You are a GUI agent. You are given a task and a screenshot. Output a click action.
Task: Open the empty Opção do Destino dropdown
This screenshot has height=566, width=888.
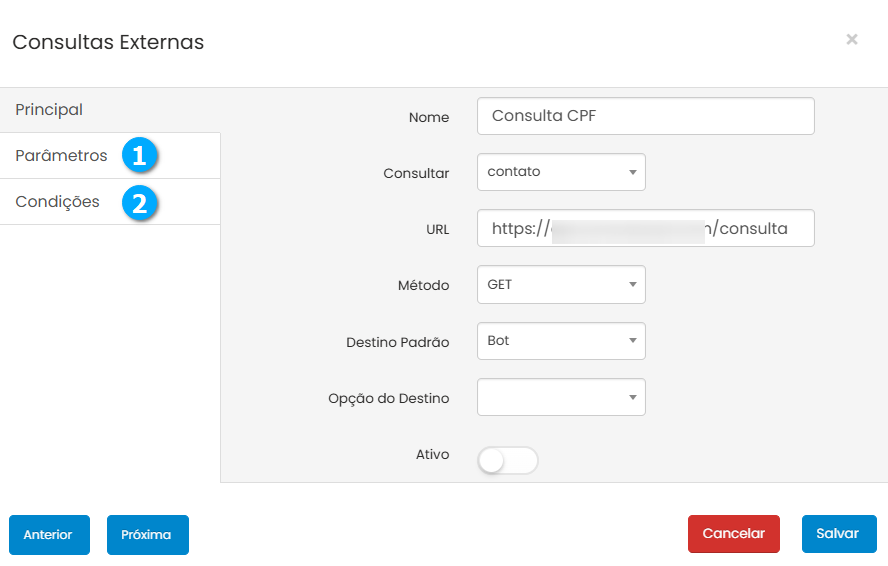561,397
